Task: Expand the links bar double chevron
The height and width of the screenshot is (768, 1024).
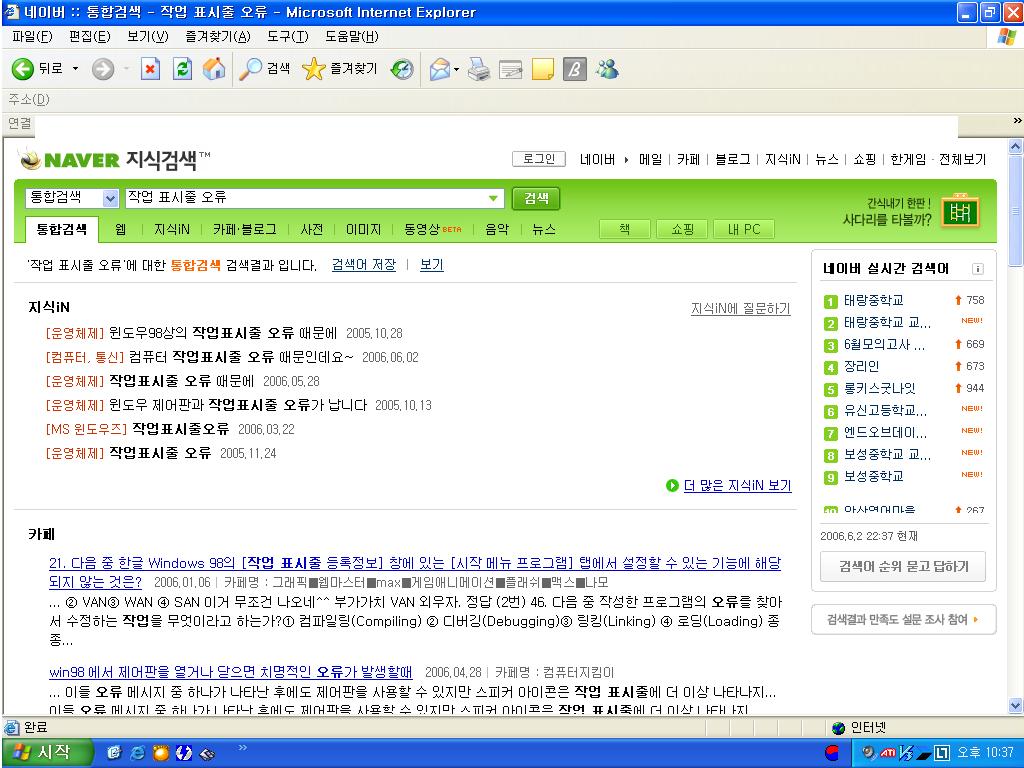Action: pyautogui.click(x=1017, y=121)
